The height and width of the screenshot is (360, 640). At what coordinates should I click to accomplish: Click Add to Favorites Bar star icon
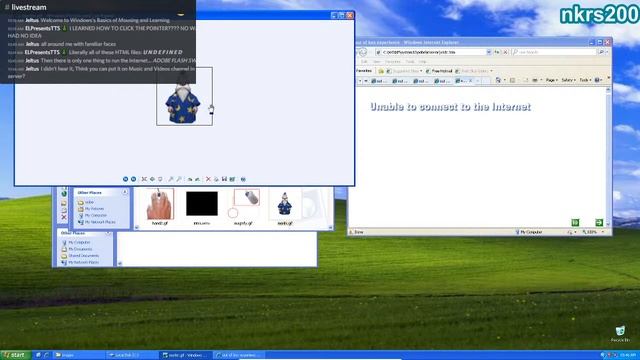(x=381, y=71)
